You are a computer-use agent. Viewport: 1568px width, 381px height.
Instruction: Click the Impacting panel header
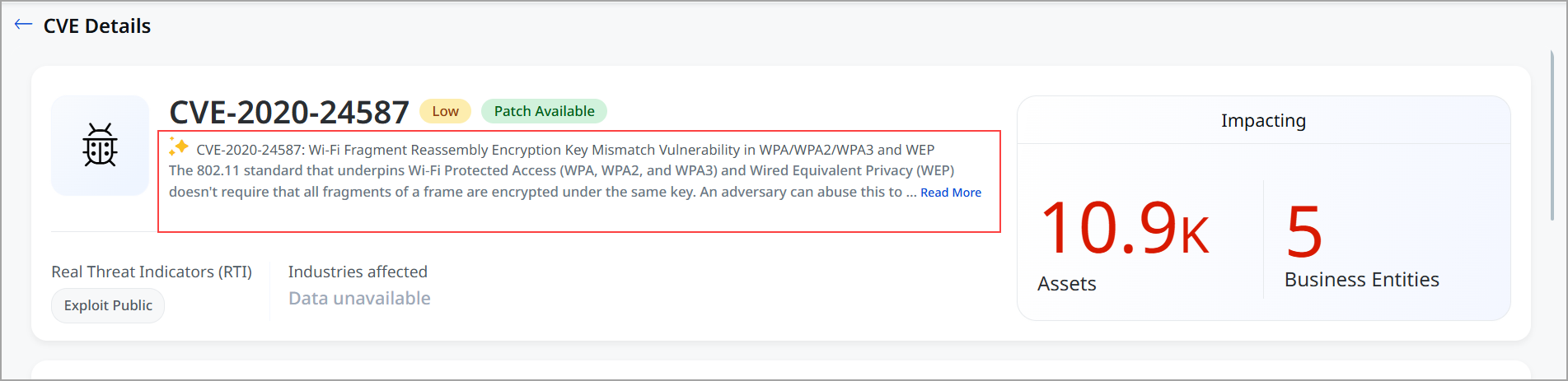[1263, 121]
